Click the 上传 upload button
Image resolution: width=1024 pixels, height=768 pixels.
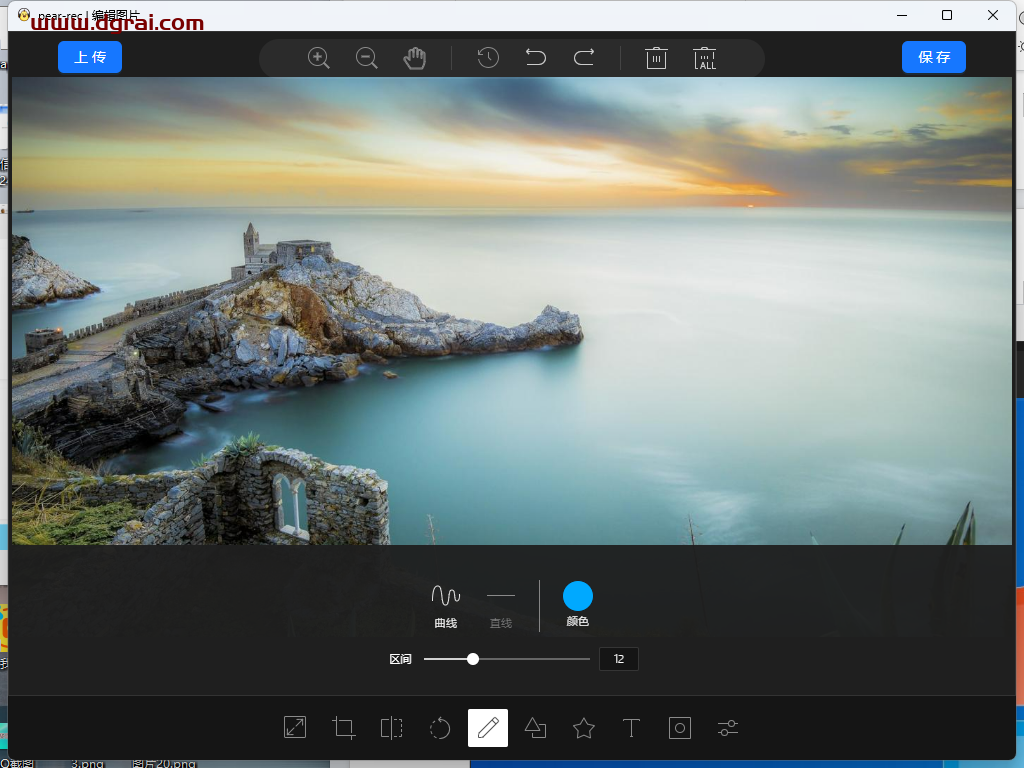click(x=90, y=57)
